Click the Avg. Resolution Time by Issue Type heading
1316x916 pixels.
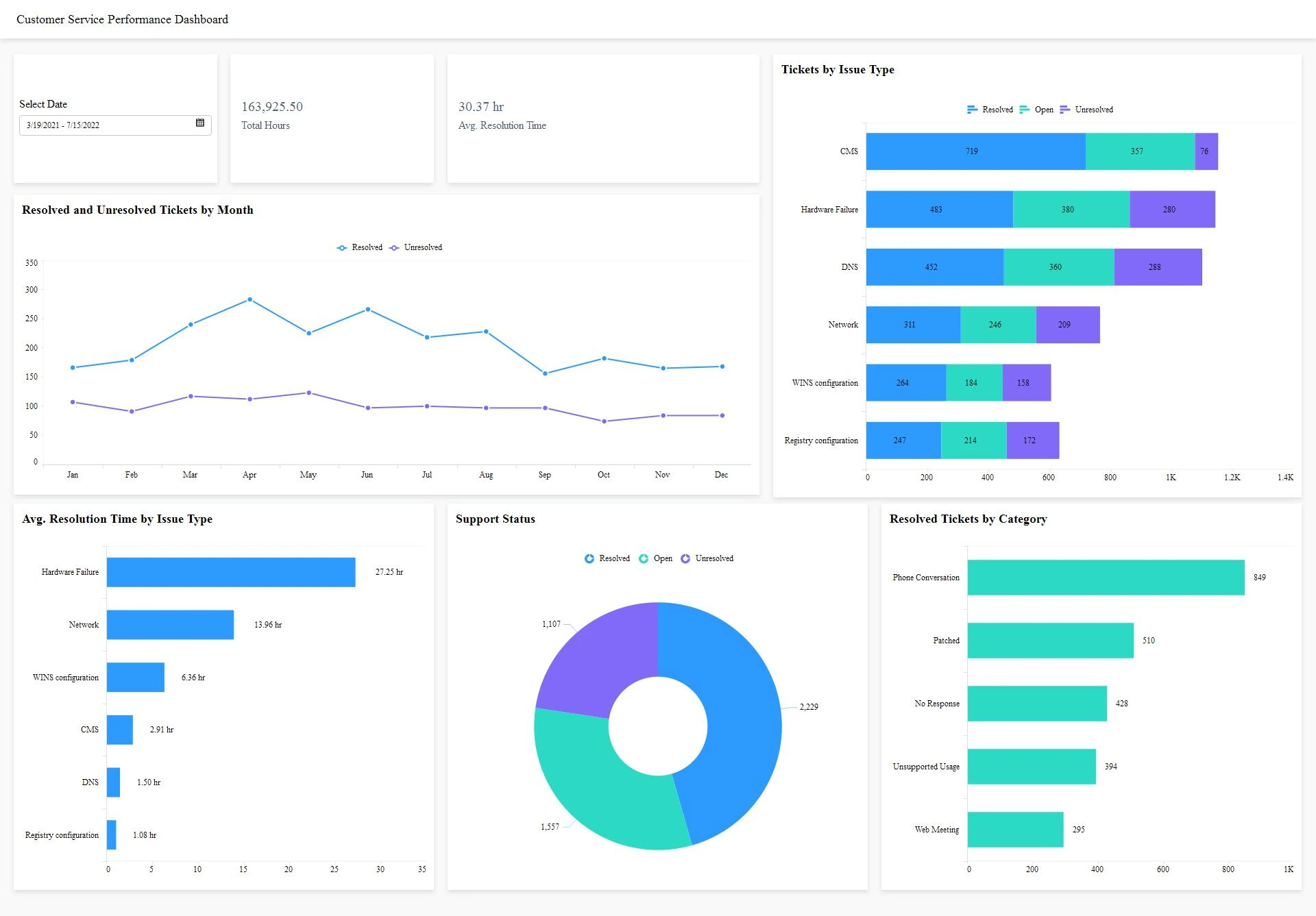pyautogui.click(x=117, y=519)
